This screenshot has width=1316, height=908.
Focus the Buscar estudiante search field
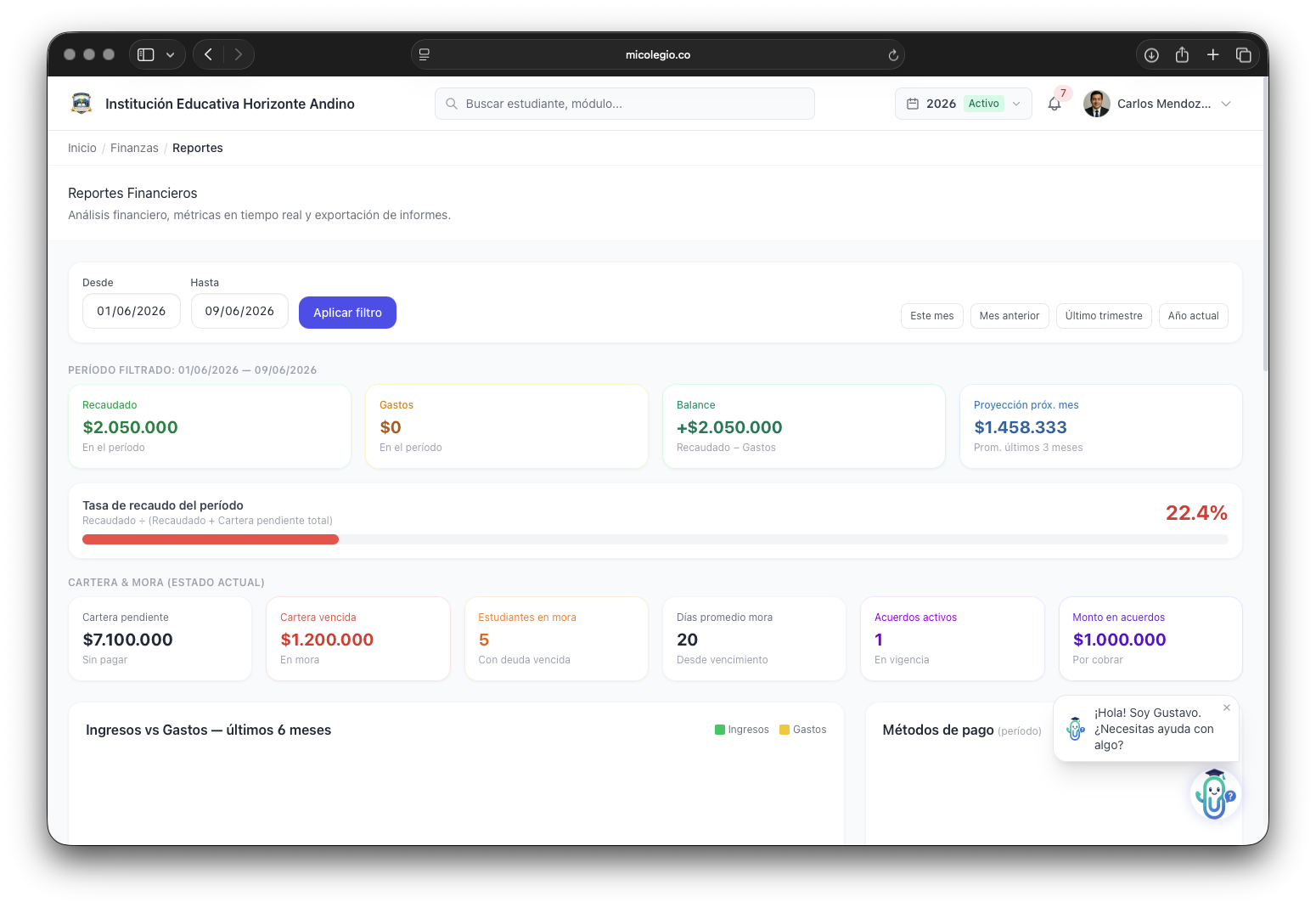coord(625,104)
